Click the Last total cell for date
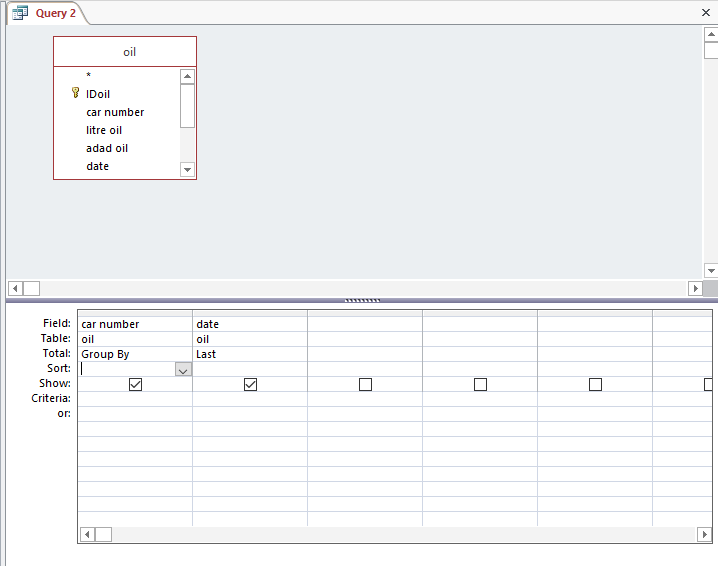 [250, 354]
